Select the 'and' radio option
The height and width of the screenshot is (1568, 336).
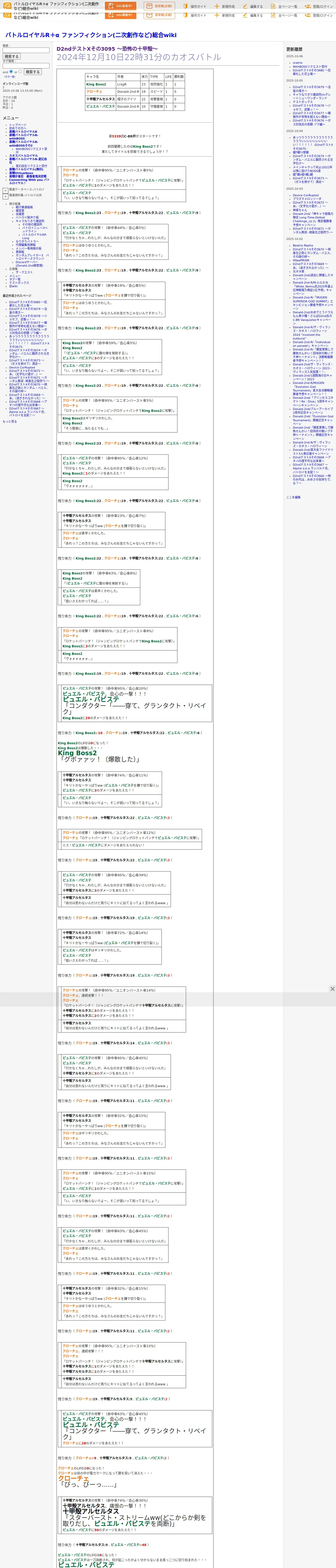[11, 71]
